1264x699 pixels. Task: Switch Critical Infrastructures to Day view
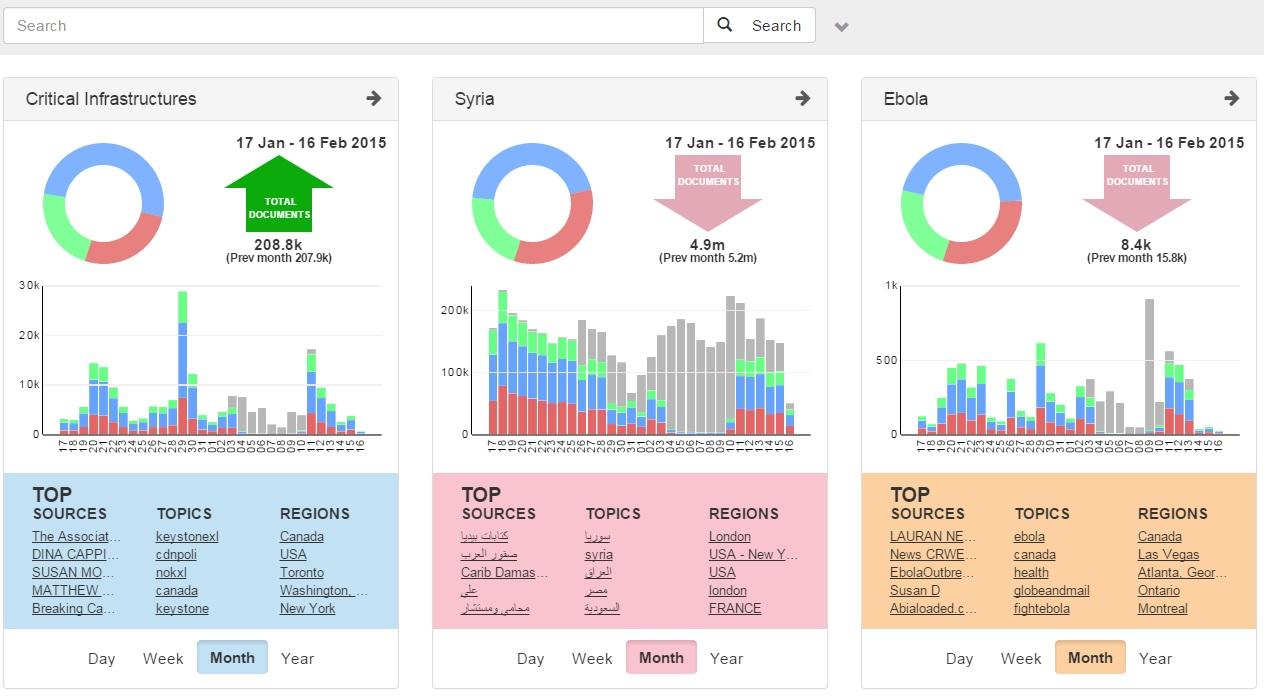(101, 658)
